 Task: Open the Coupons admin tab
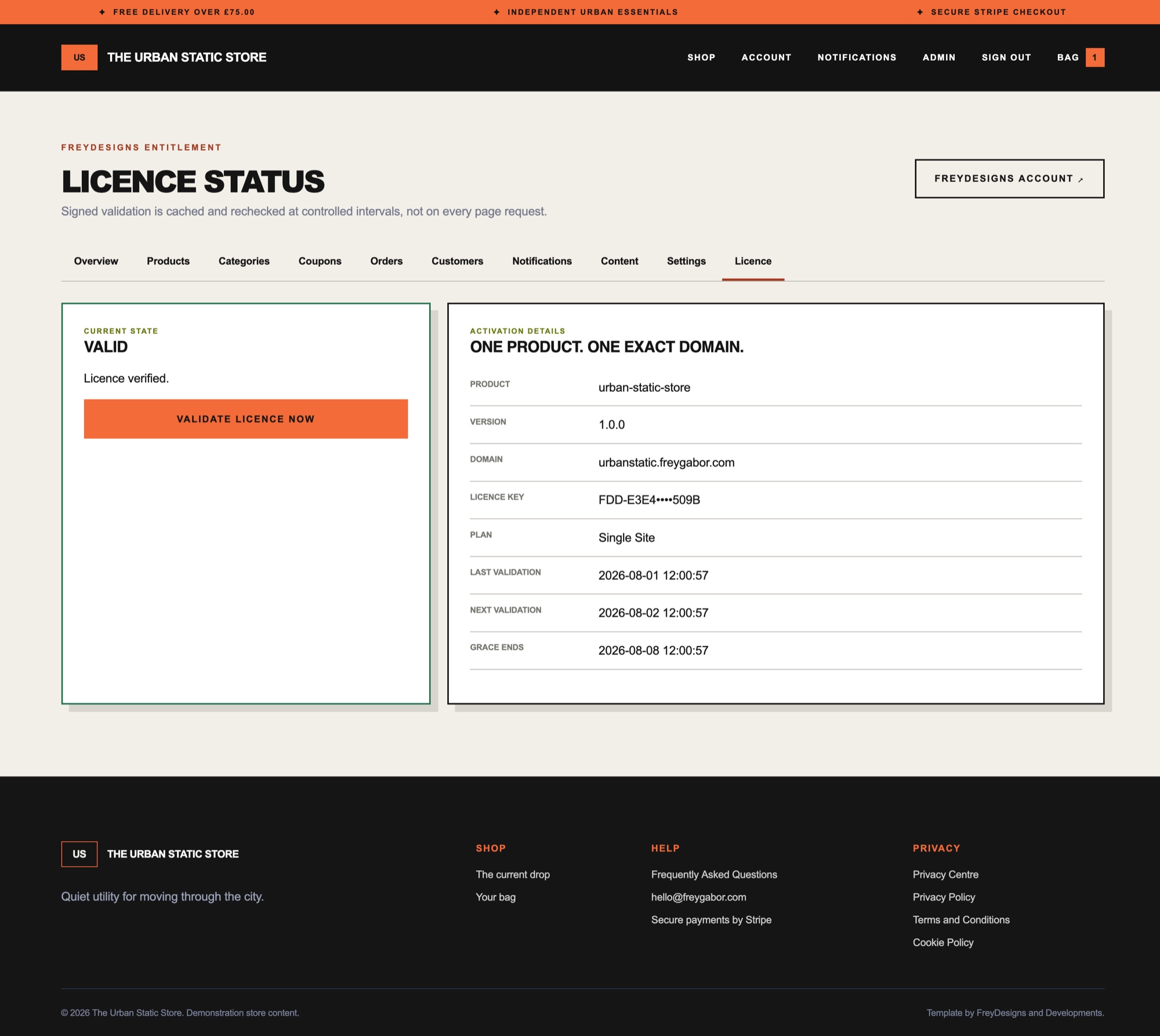[x=320, y=261]
